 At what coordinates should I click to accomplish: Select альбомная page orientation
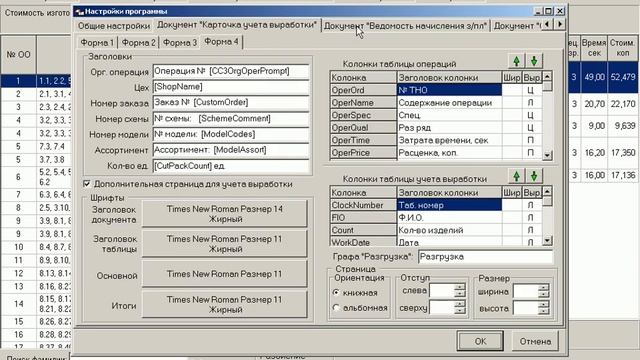[336, 308]
